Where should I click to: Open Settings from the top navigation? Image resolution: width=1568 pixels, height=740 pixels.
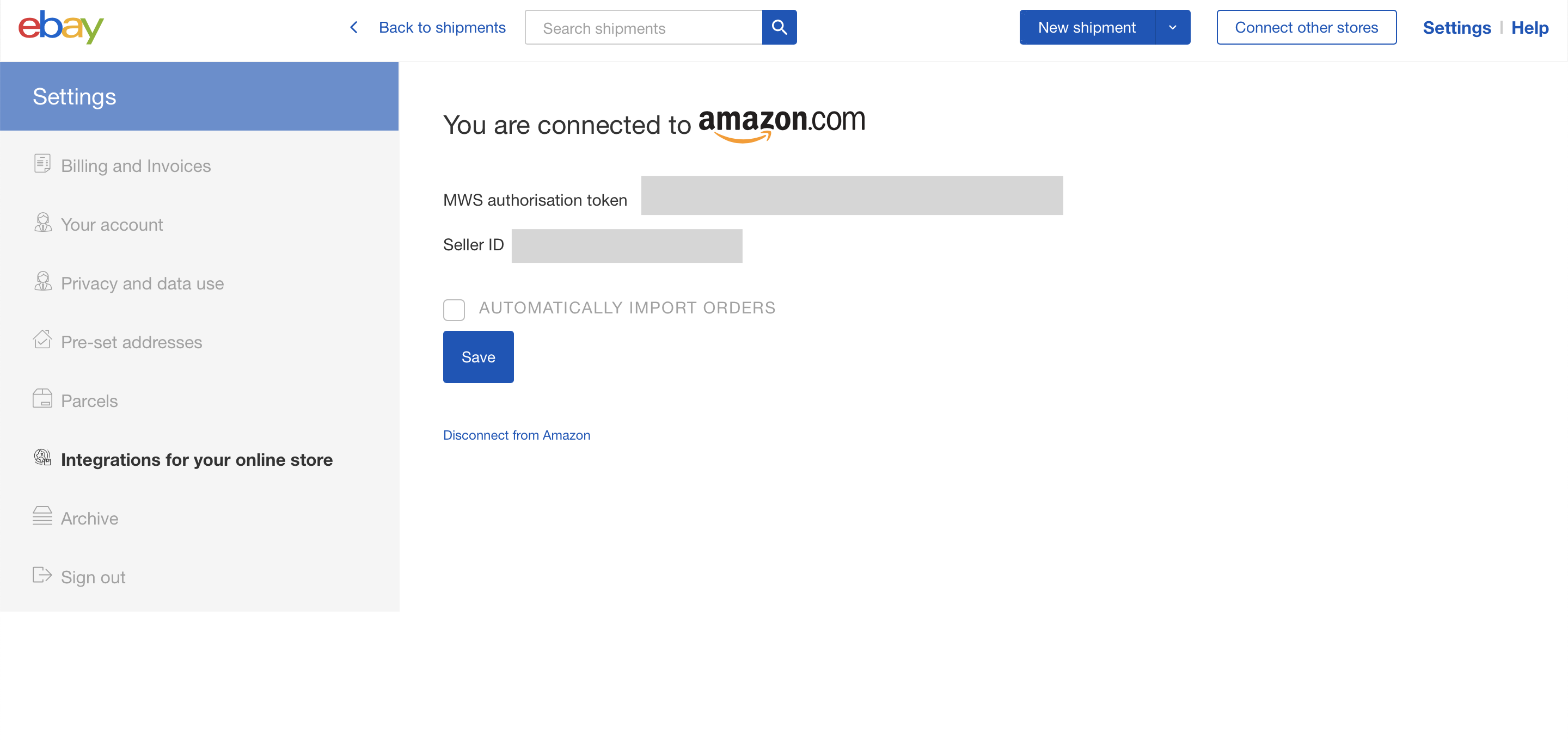1456,27
